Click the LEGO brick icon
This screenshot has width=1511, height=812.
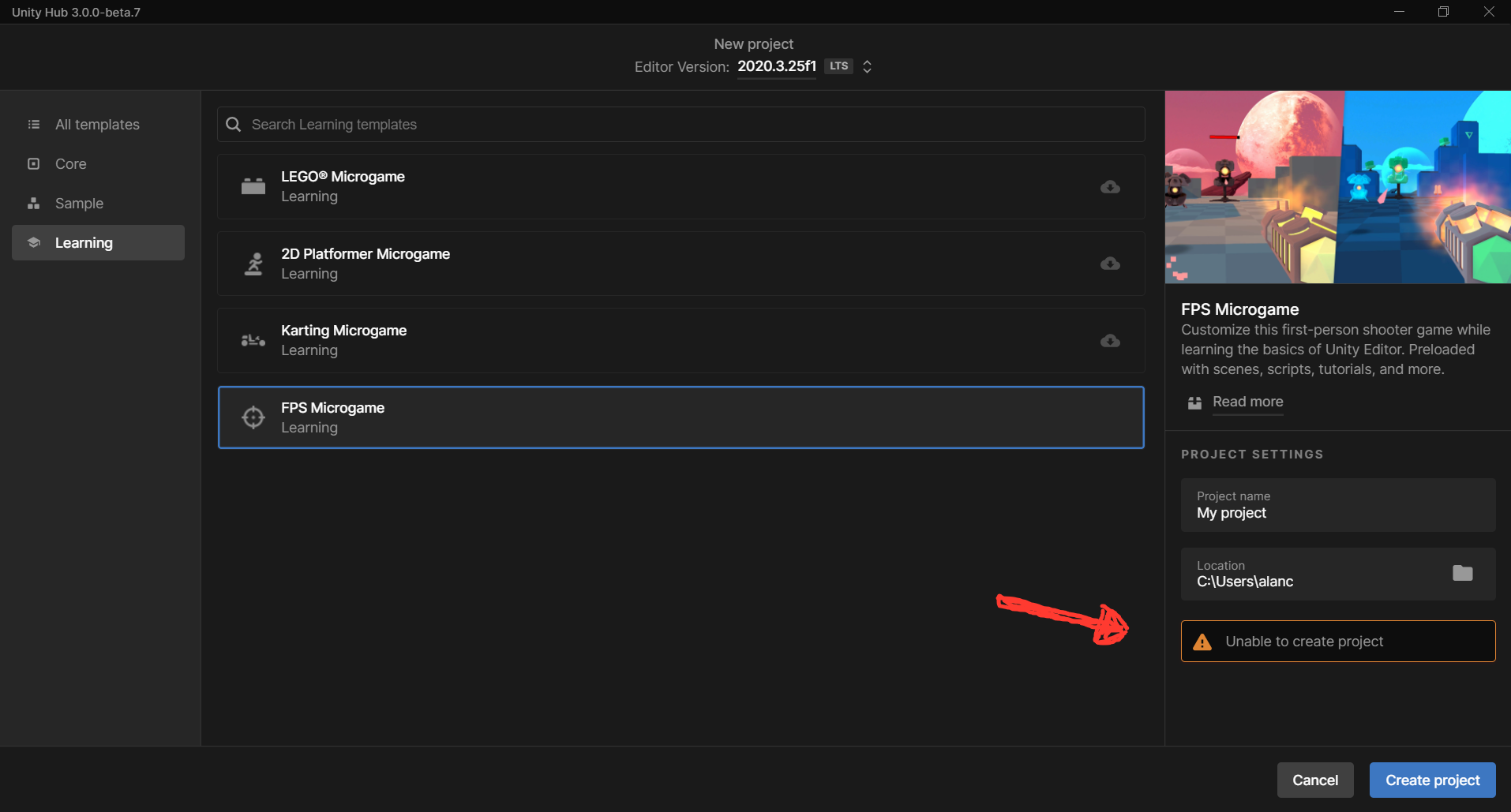click(x=253, y=186)
